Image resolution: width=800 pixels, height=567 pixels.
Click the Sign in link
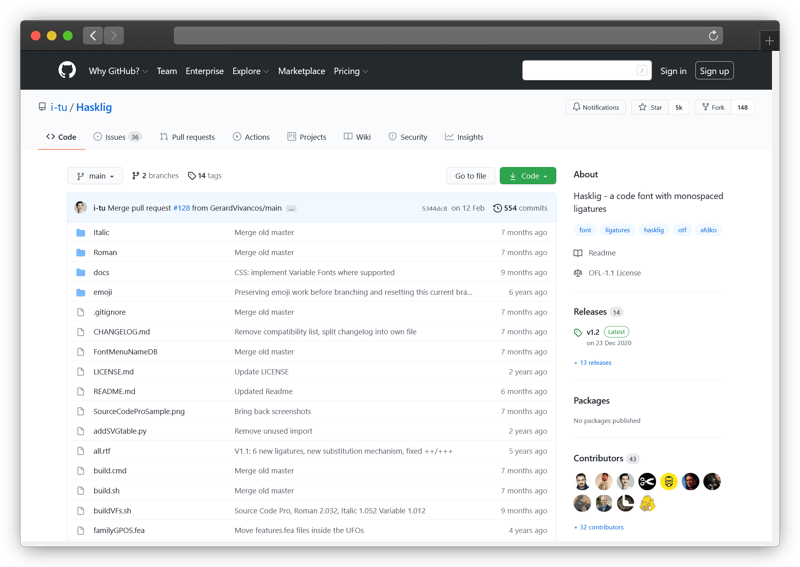(673, 71)
